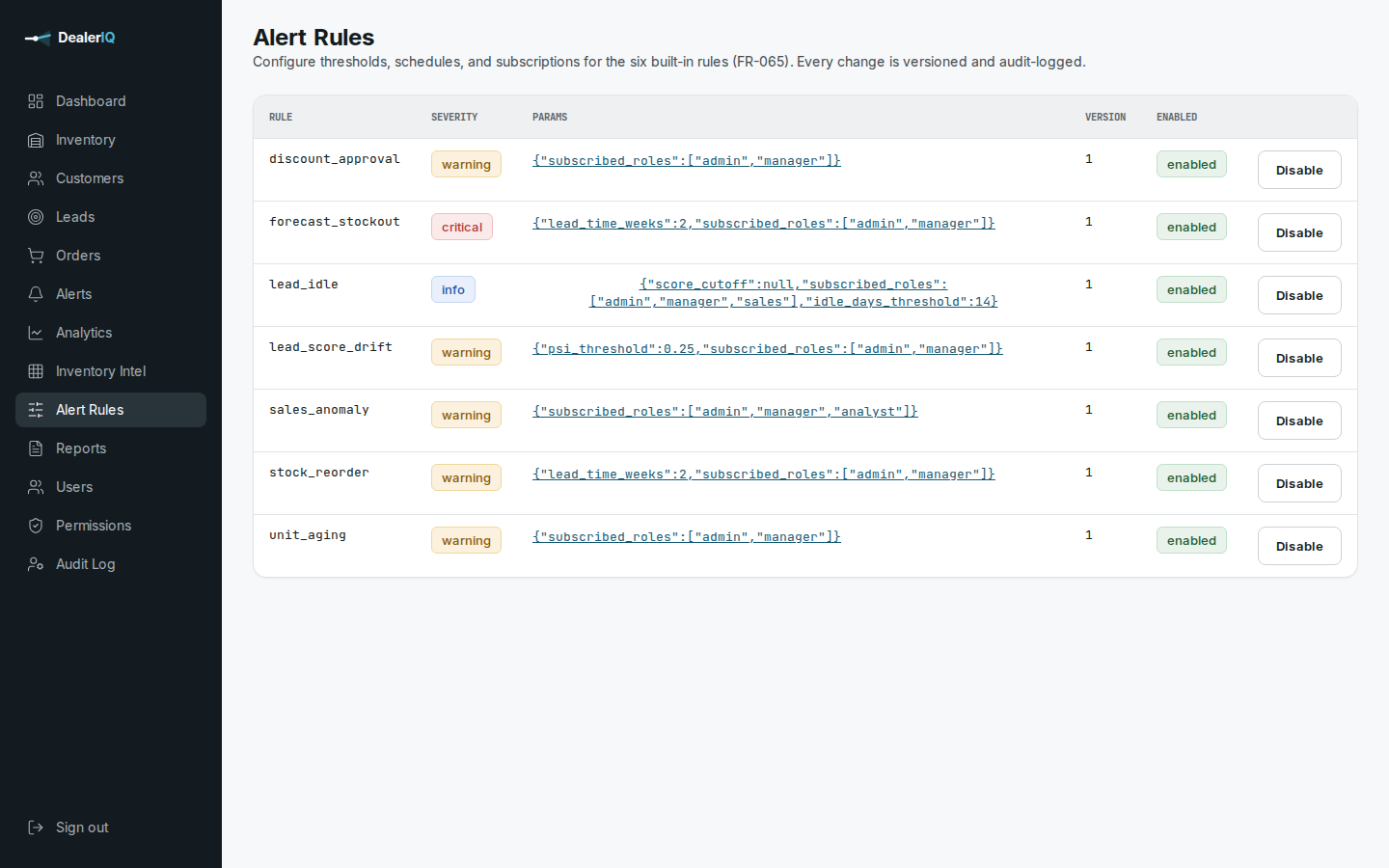Open discount_approval params link
The height and width of the screenshot is (868, 1389).
click(687, 160)
